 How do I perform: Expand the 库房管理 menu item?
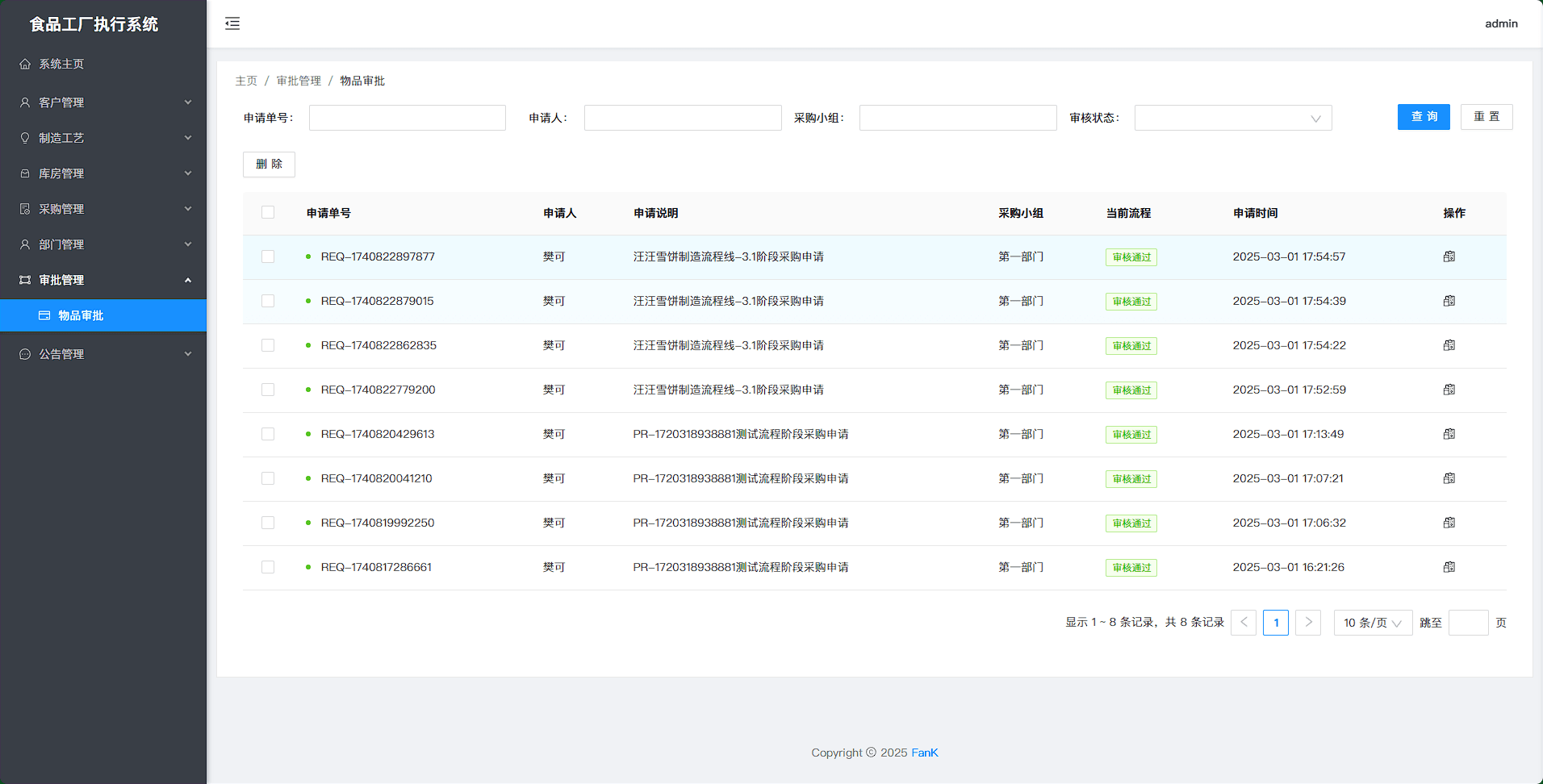coord(103,173)
